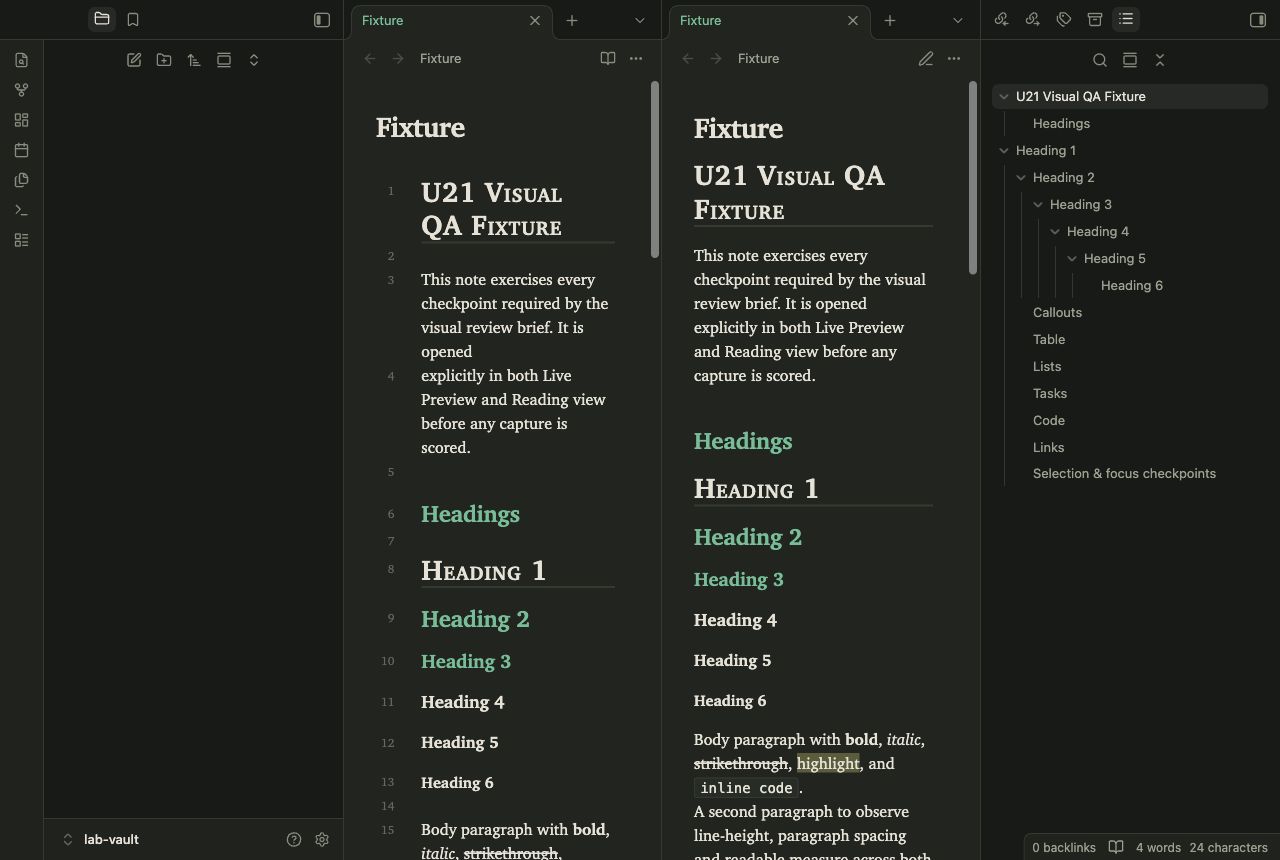Collapse the Heading 1 outline node

point(1004,151)
